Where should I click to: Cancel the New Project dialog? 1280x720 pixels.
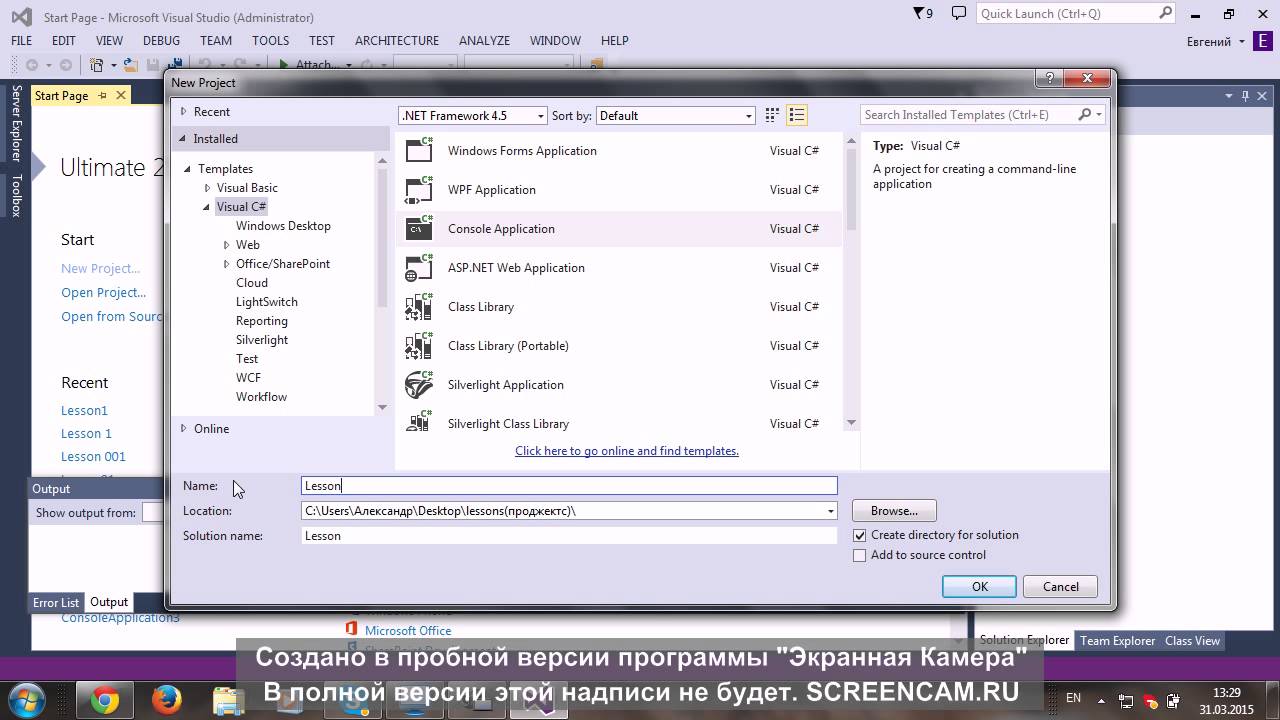[1061, 587]
